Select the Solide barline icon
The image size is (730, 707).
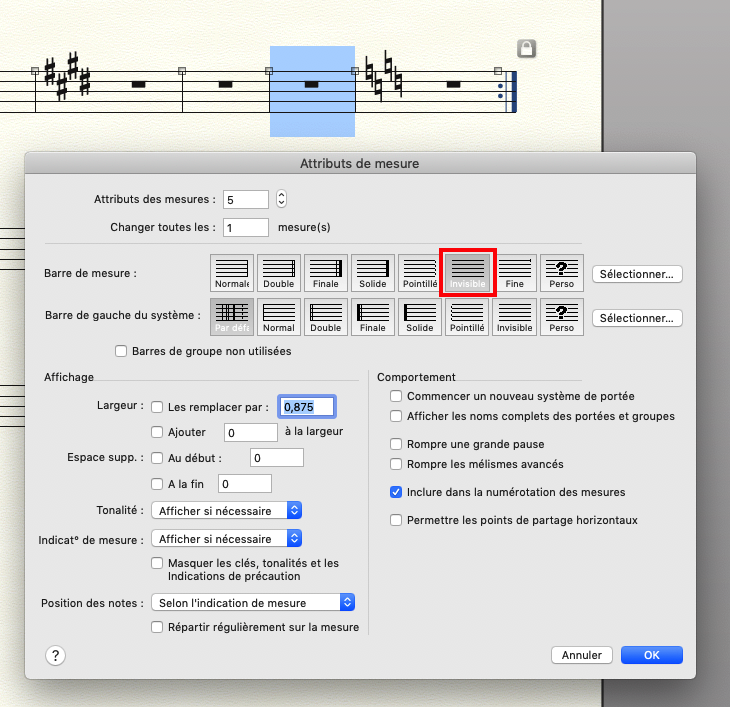(x=373, y=272)
